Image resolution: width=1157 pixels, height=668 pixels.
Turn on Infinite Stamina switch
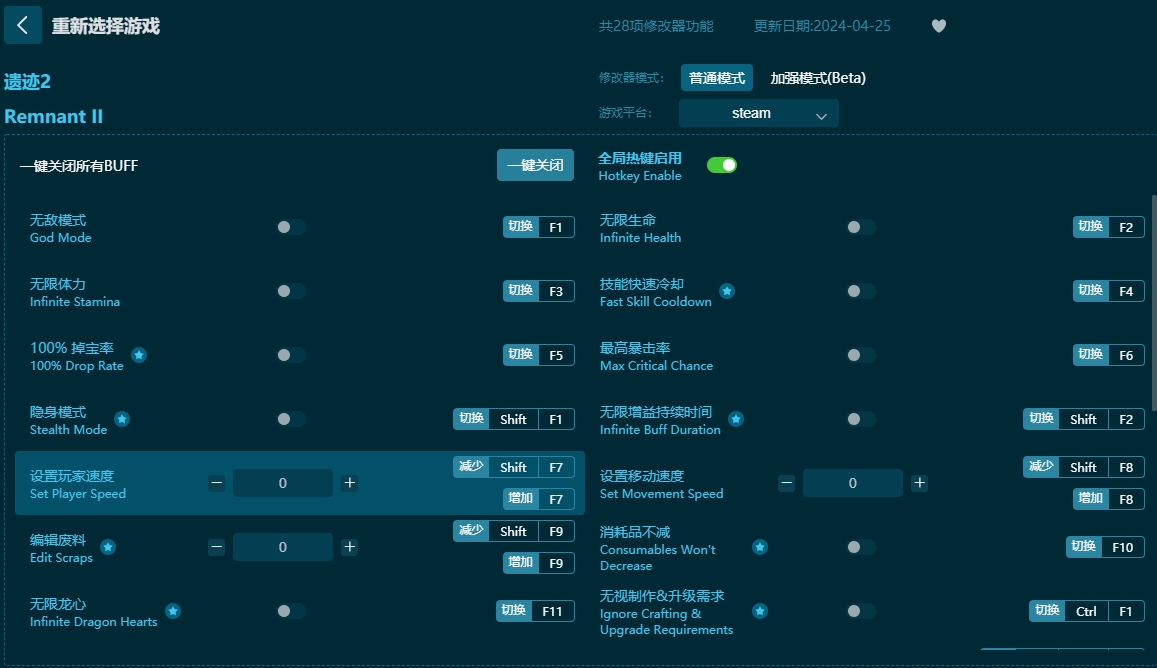tap(291, 291)
